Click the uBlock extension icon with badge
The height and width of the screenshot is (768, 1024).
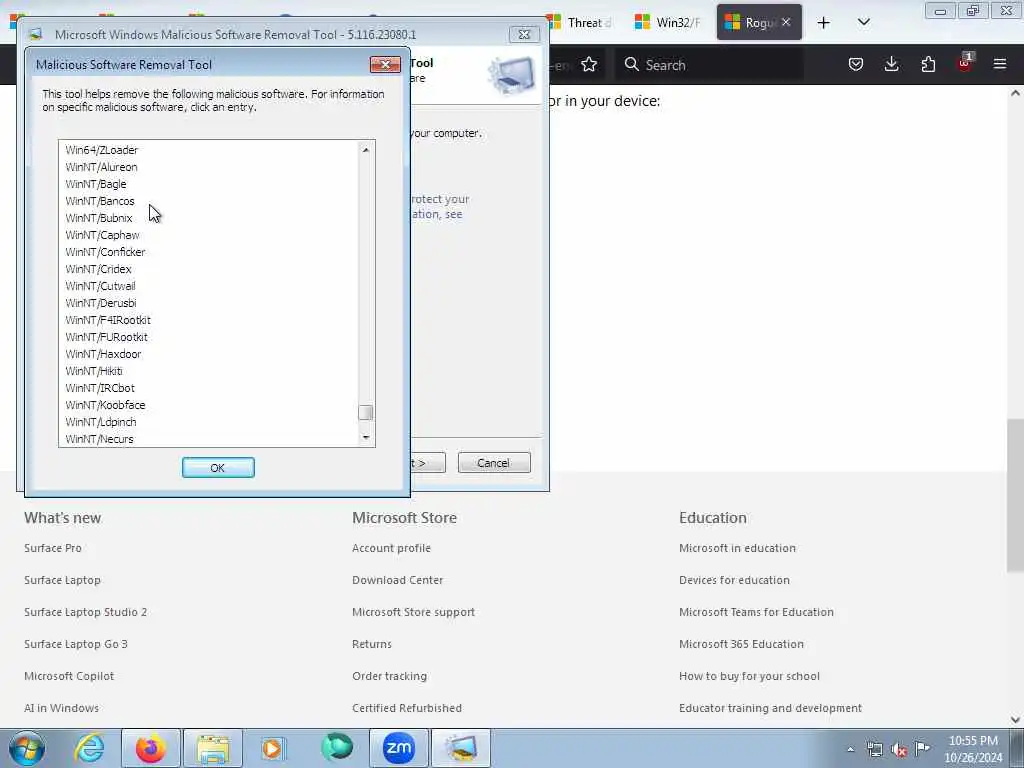(x=965, y=63)
